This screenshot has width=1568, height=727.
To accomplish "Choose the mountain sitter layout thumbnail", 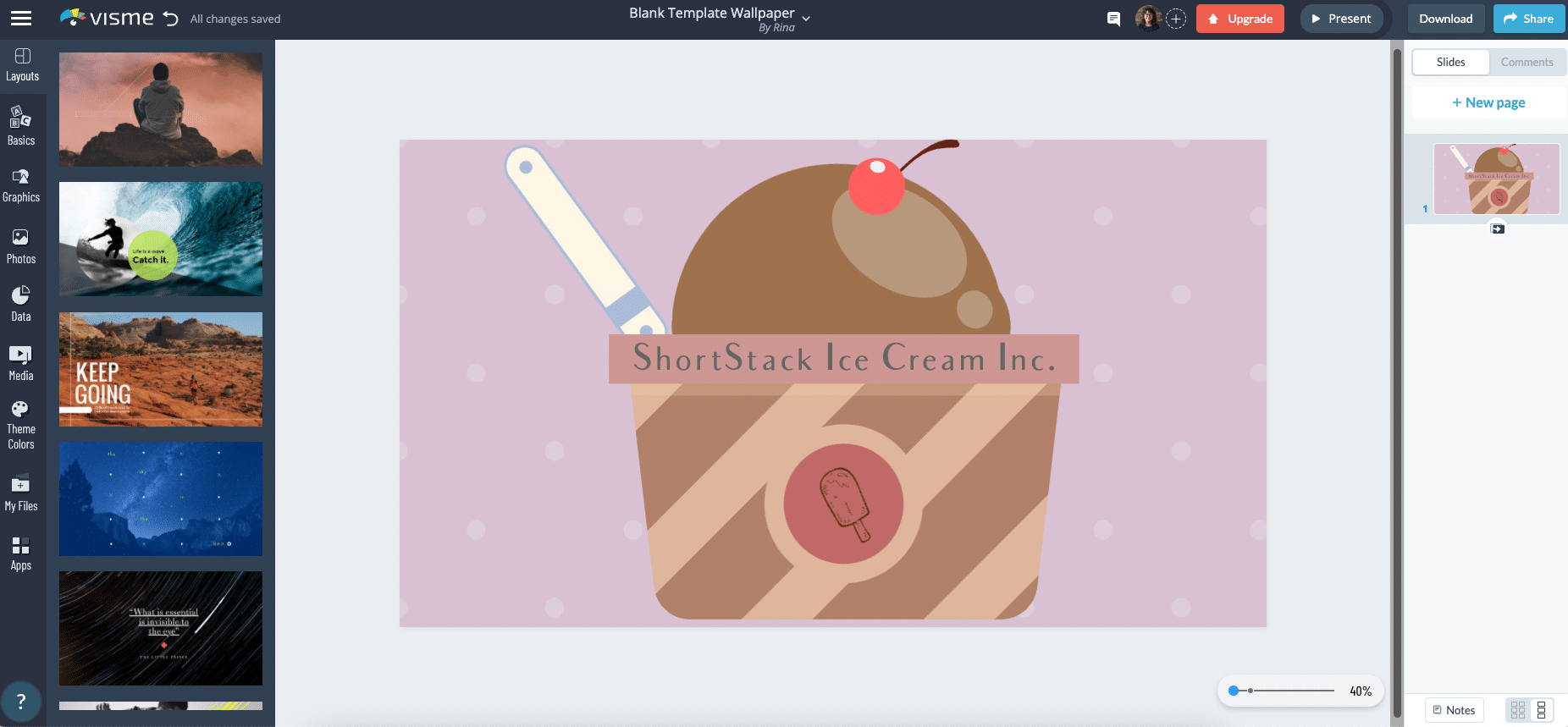I will point(161,109).
